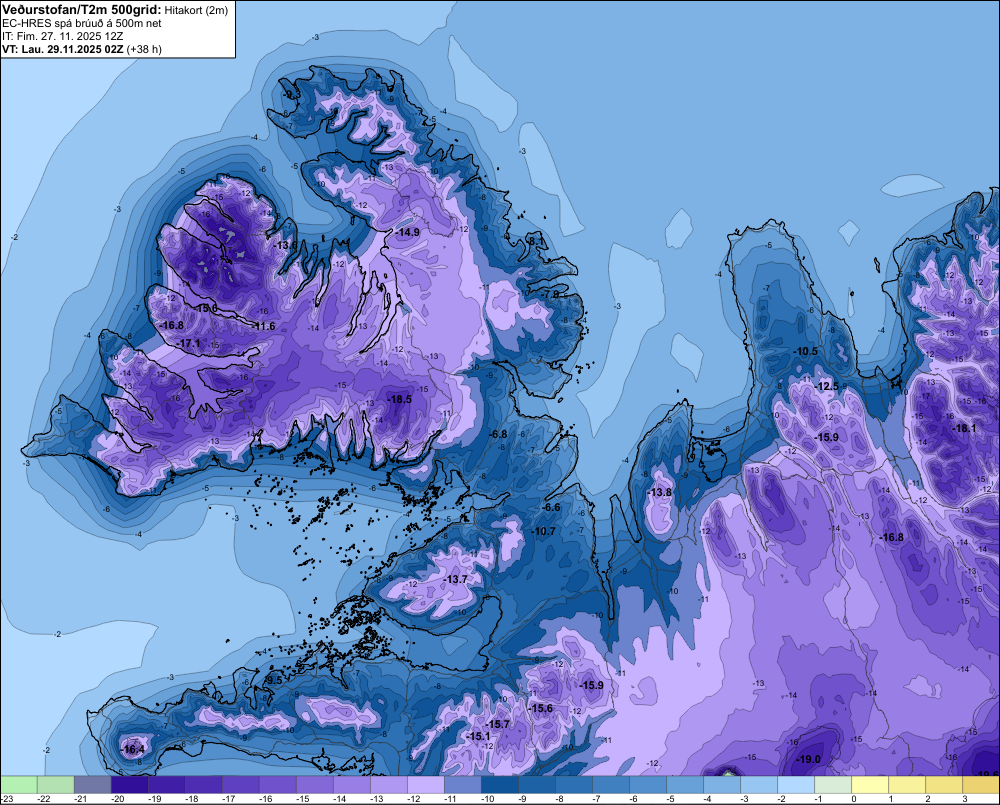Click the bold -17.1 temperature value

188,343
